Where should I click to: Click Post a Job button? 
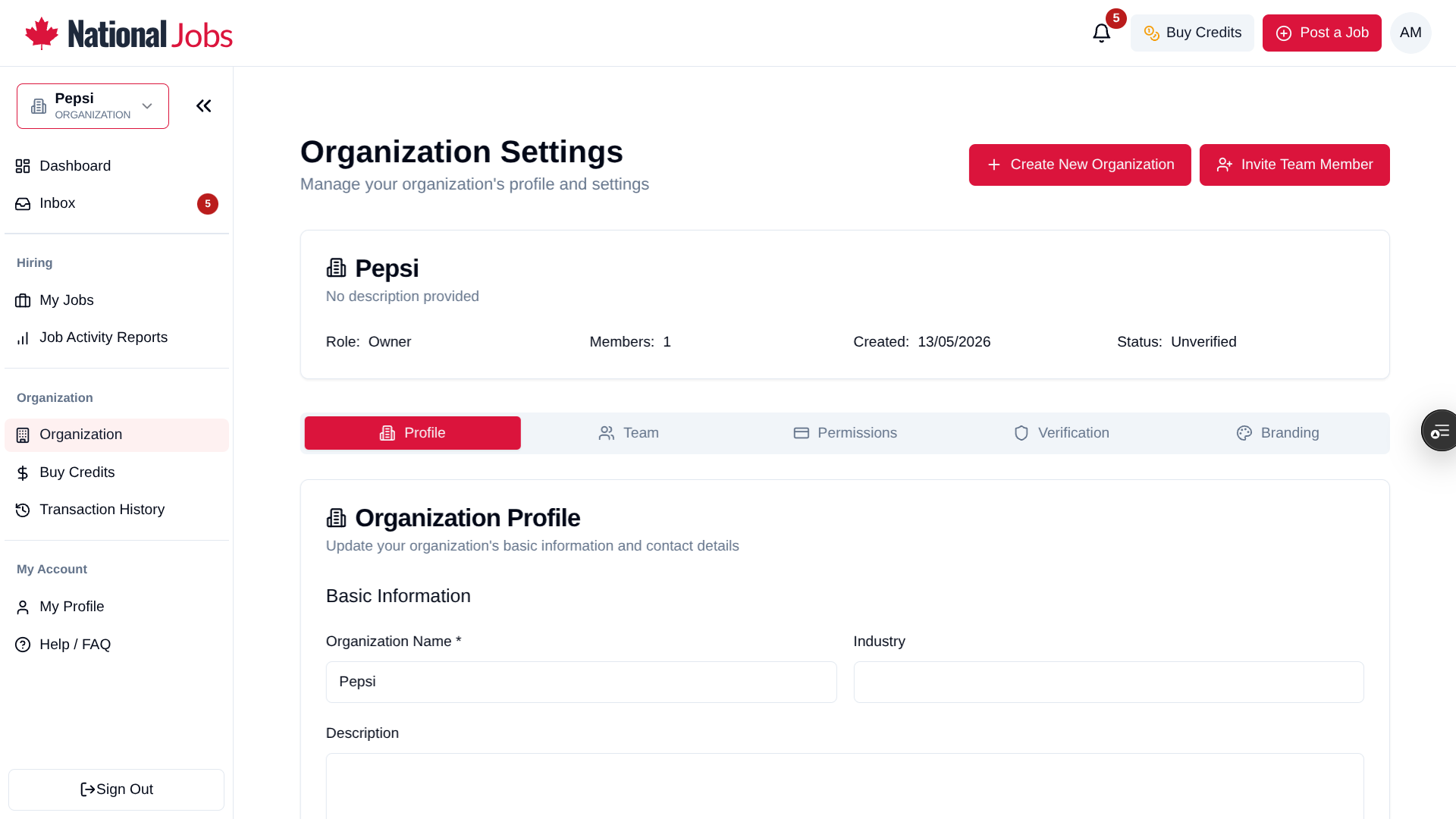[x=1322, y=33]
